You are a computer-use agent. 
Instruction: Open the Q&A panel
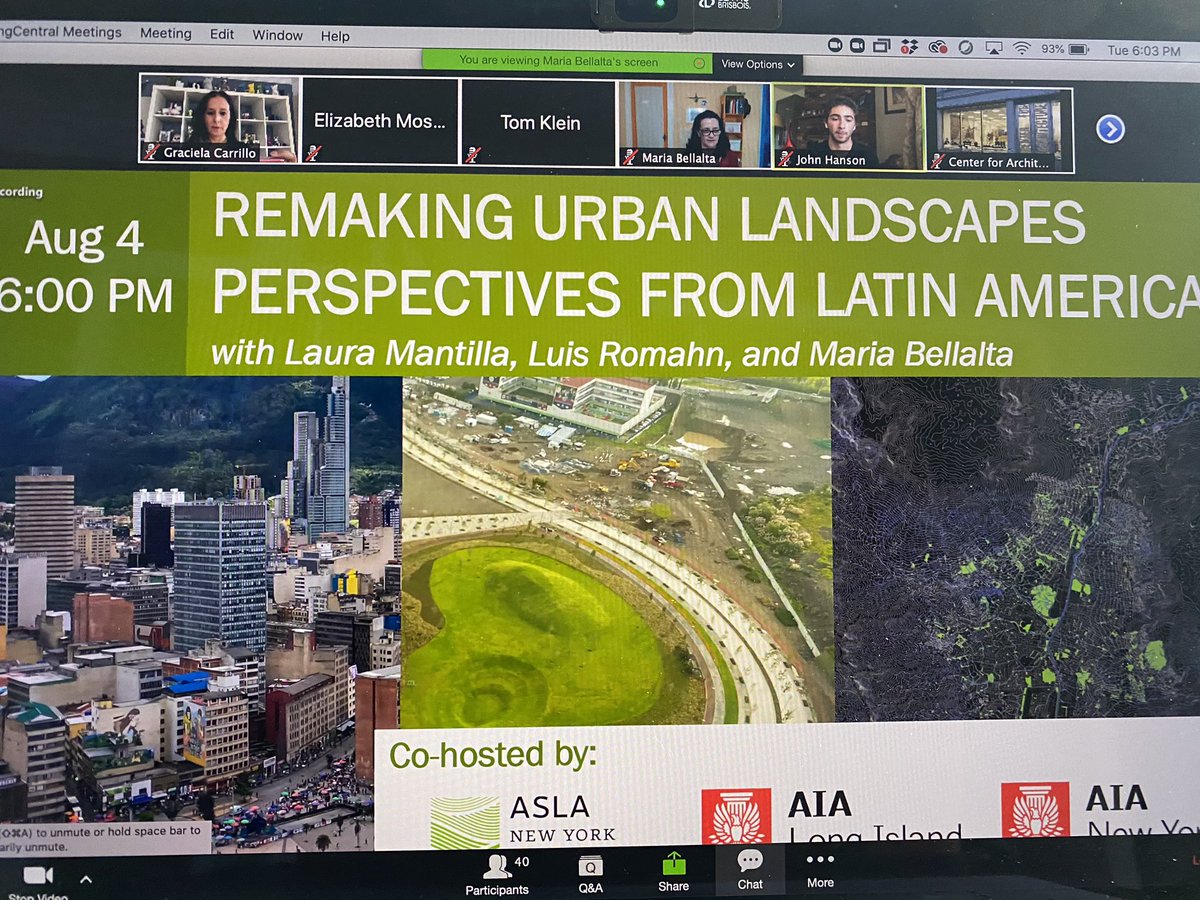coord(591,873)
